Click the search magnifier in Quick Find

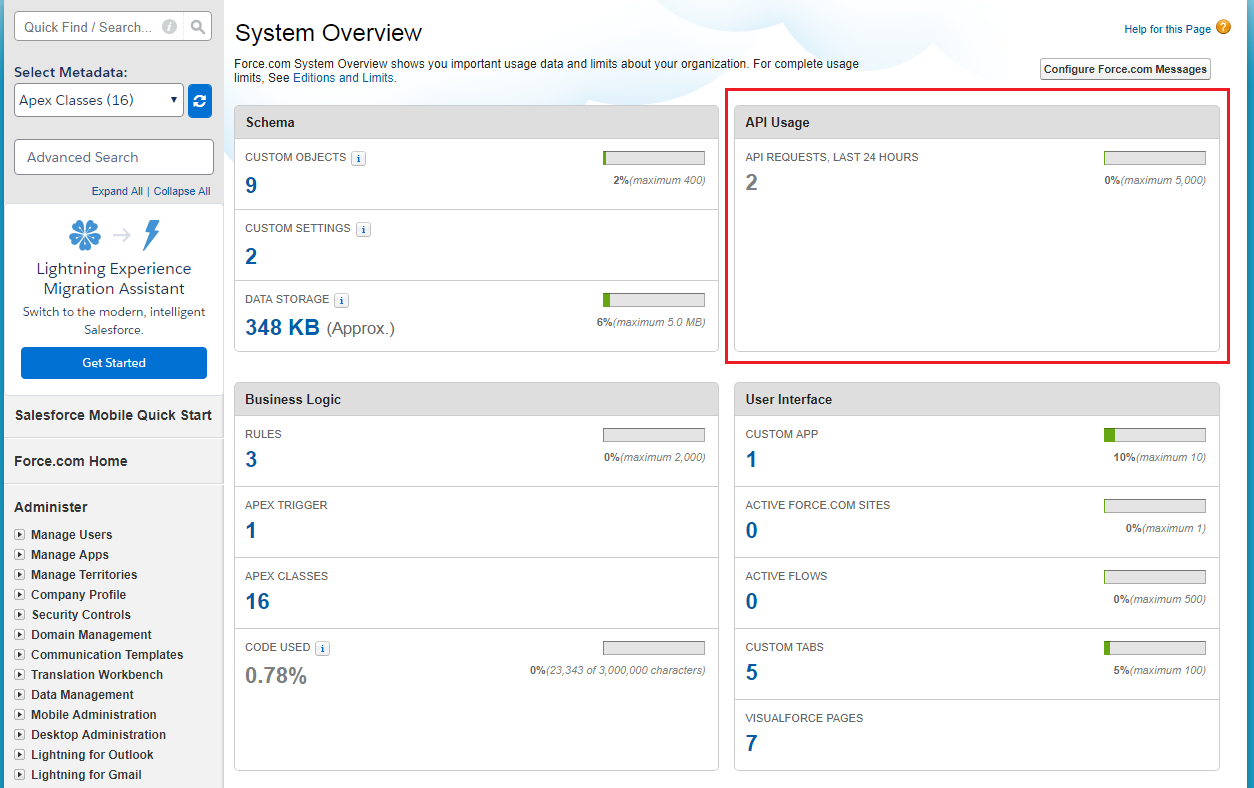click(197, 26)
